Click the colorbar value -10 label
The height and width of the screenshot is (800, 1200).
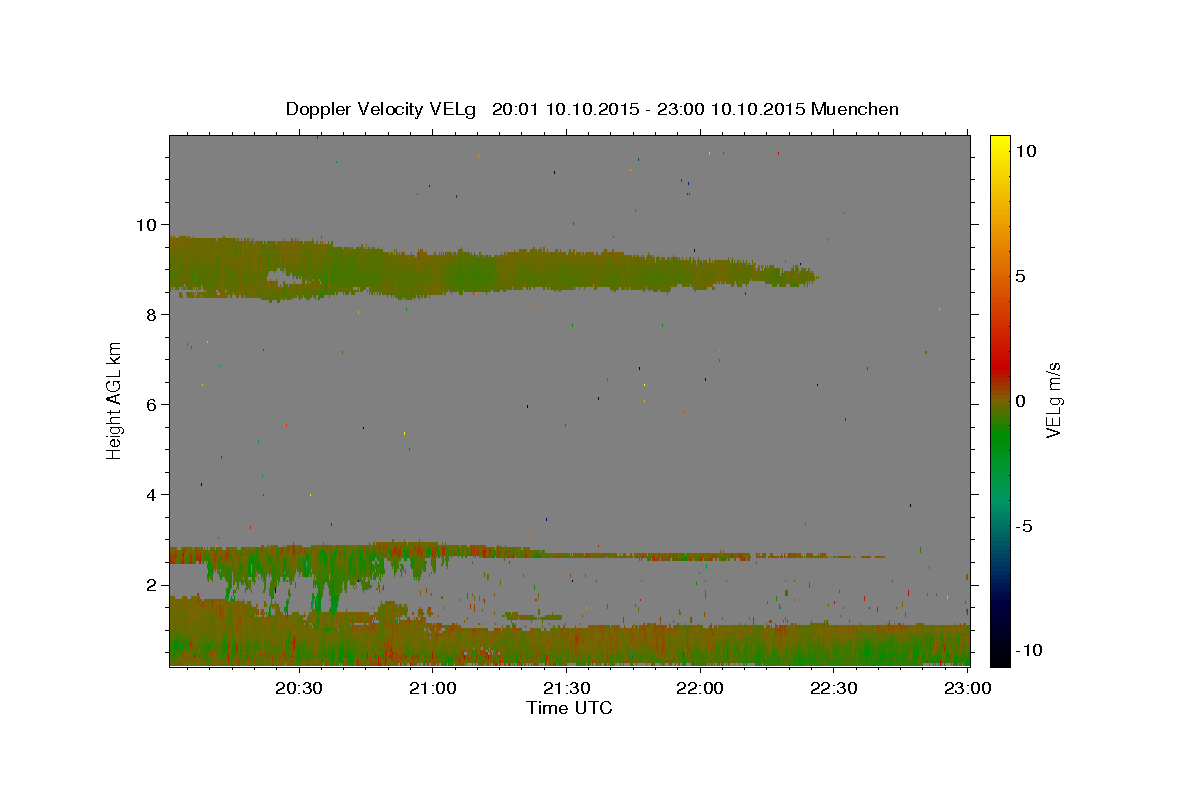pos(1028,651)
